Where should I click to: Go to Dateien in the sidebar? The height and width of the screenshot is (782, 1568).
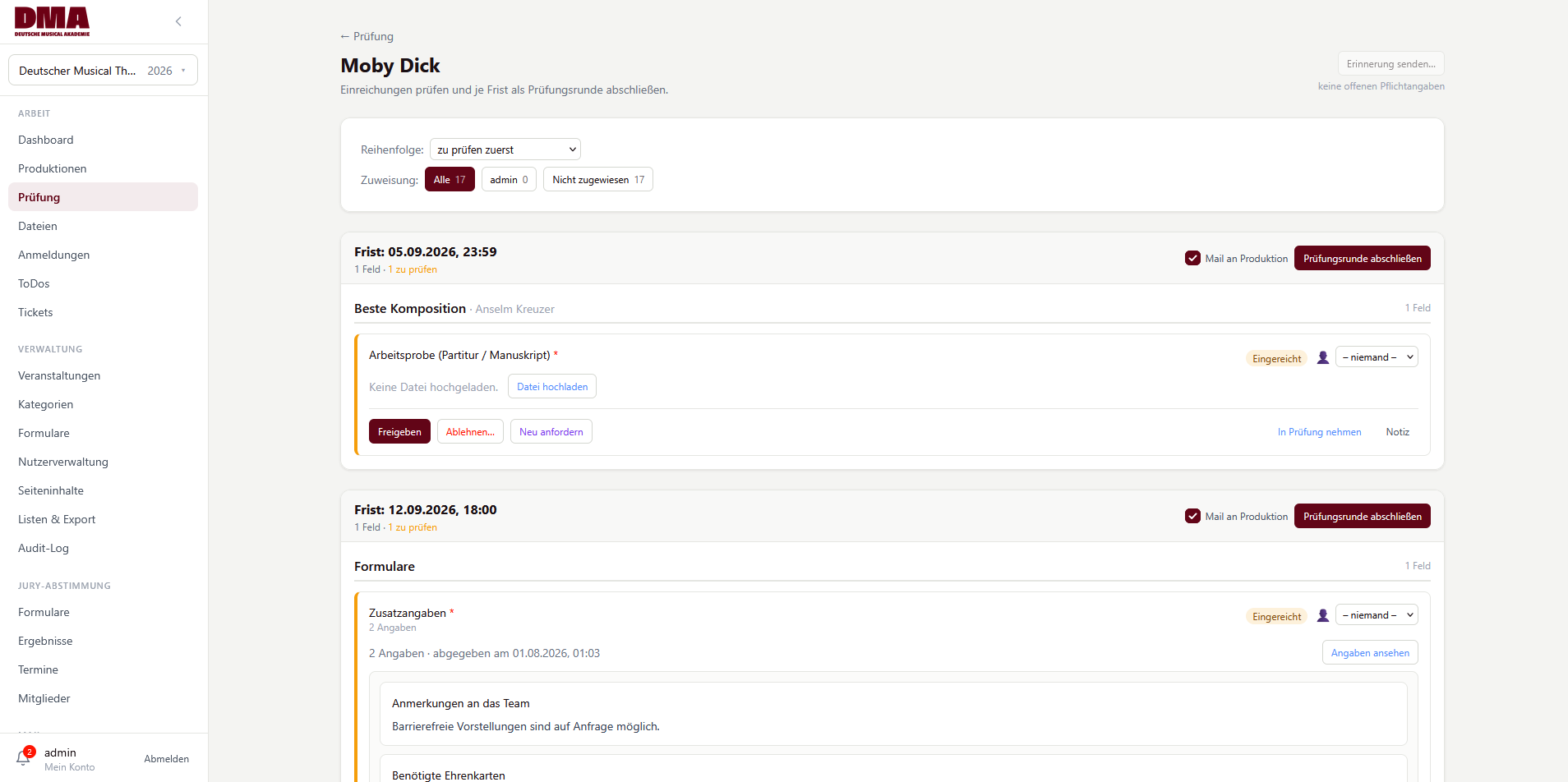[x=103, y=226]
